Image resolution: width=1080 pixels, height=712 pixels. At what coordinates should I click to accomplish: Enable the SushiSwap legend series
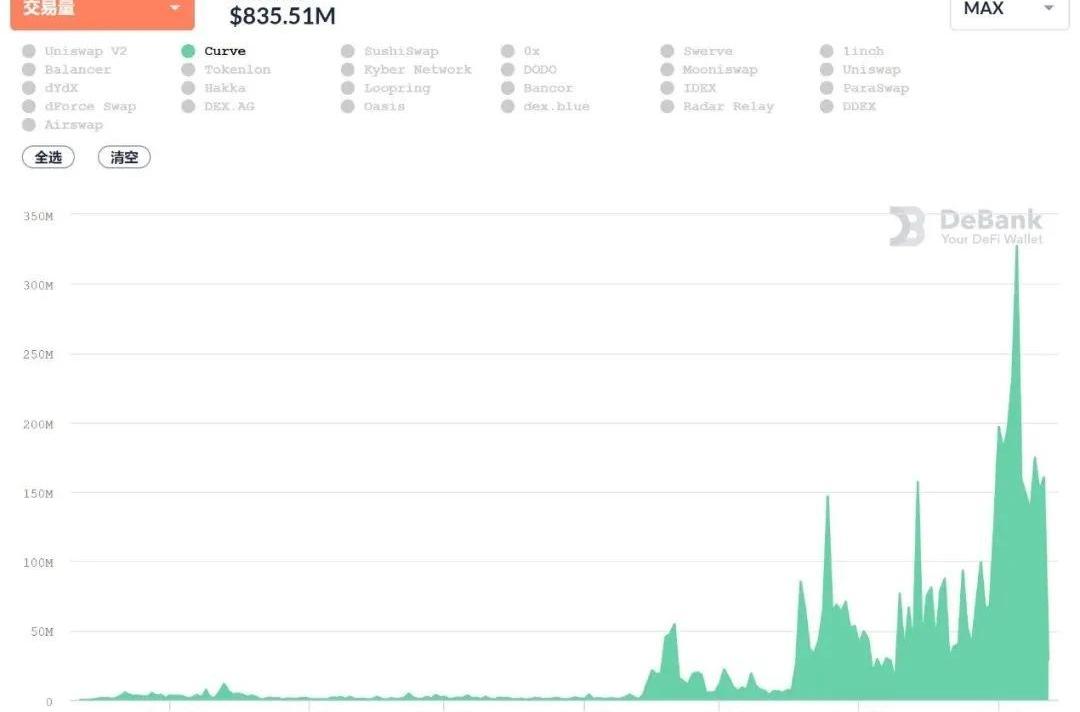click(x=400, y=51)
